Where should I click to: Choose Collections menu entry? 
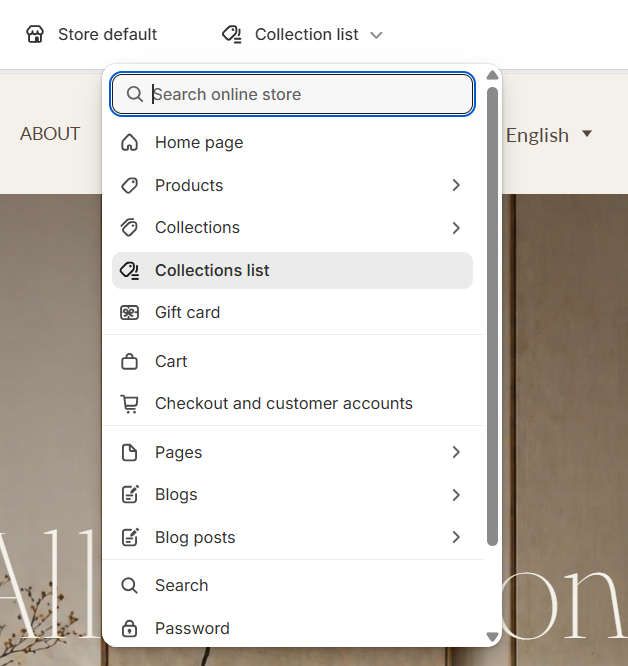[292, 228]
